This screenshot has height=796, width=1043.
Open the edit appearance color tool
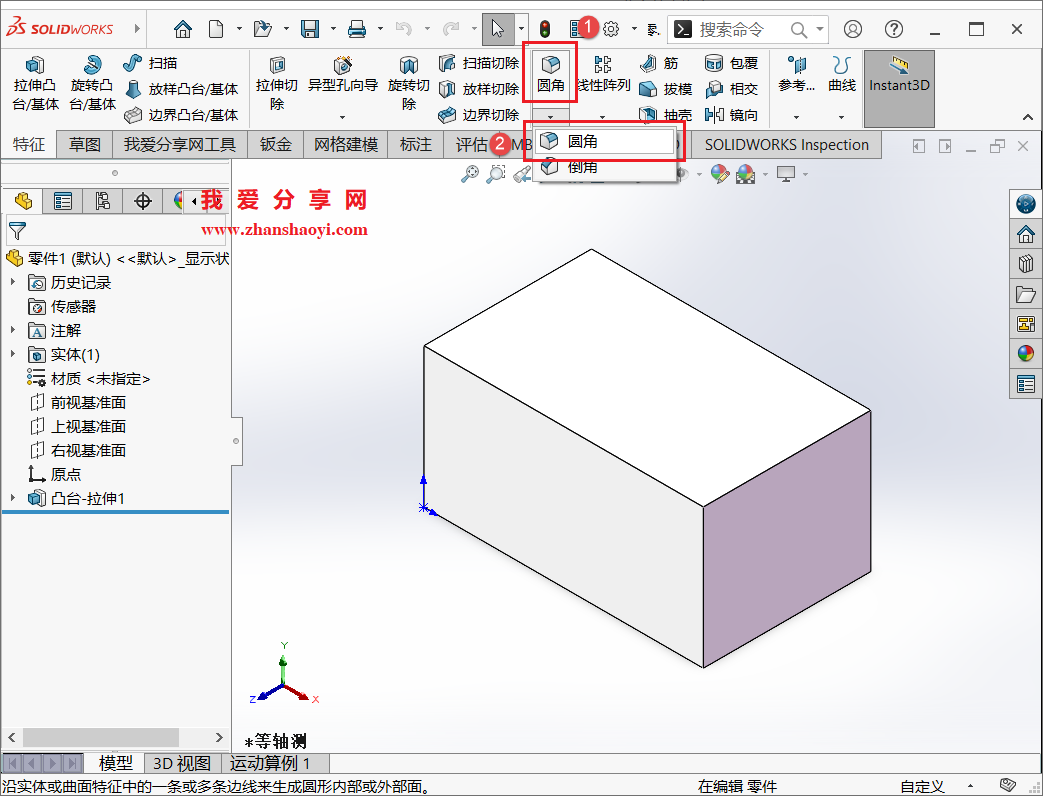pyautogui.click(x=719, y=175)
